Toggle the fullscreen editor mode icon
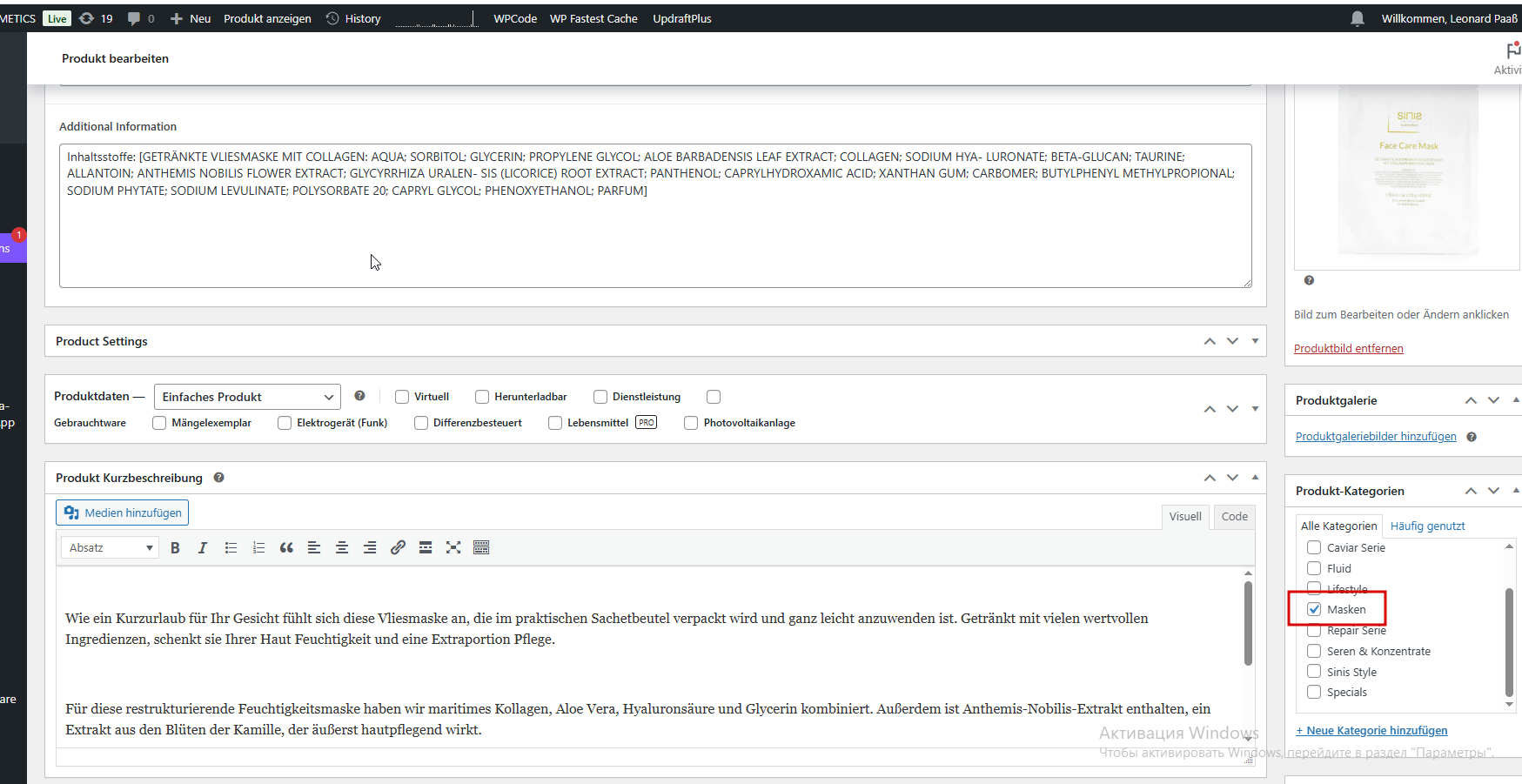1522x784 pixels. pyautogui.click(x=453, y=547)
